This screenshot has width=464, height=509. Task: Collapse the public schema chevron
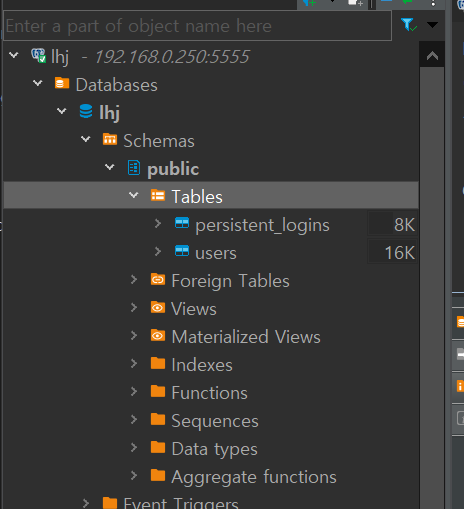[x=110, y=166]
